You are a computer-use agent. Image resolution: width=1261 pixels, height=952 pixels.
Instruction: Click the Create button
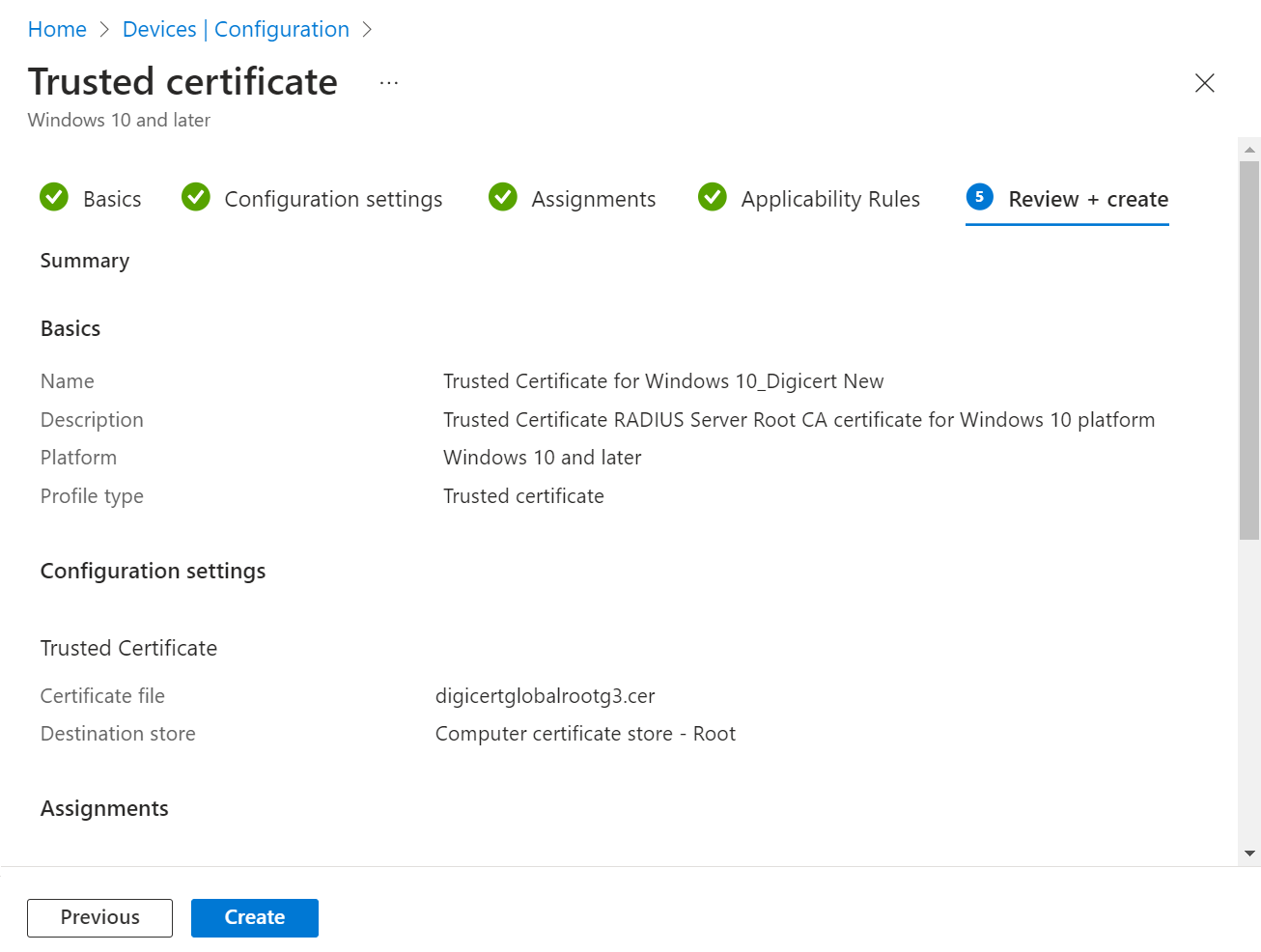click(255, 918)
